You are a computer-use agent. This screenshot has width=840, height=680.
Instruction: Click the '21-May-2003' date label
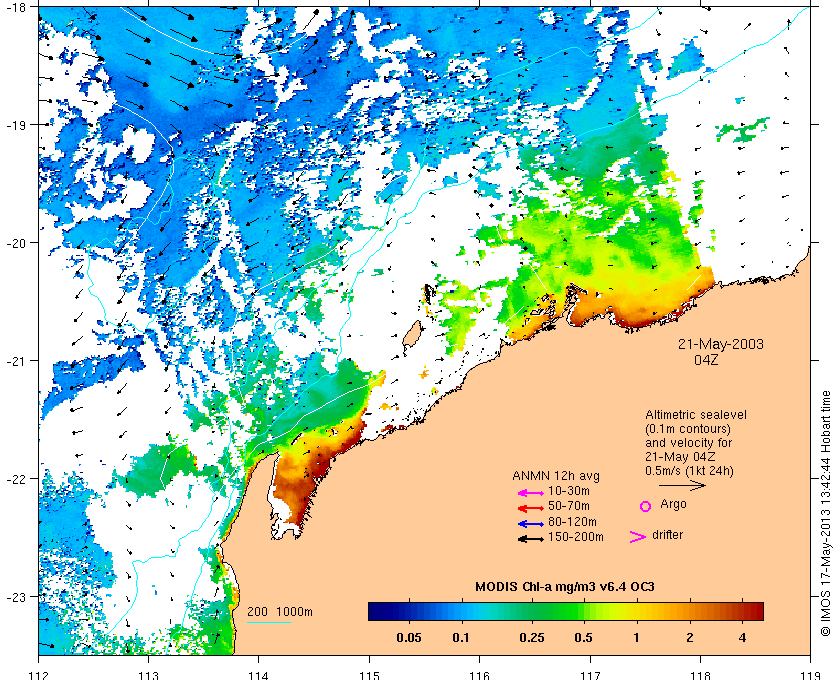coord(721,344)
